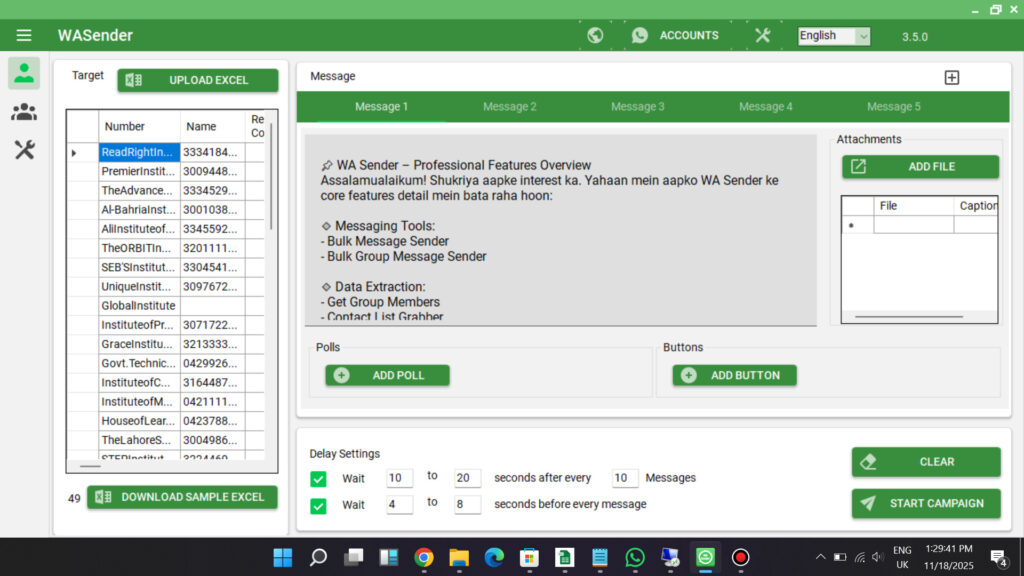Switch to the Message 2 tab
Screen dimensions: 1024x576
pyautogui.click(x=509, y=107)
